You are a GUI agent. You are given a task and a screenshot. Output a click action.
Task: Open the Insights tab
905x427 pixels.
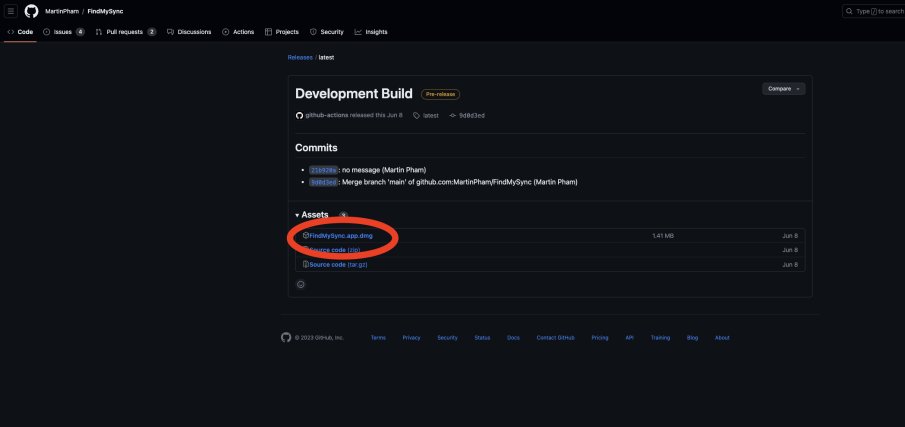click(371, 32)
